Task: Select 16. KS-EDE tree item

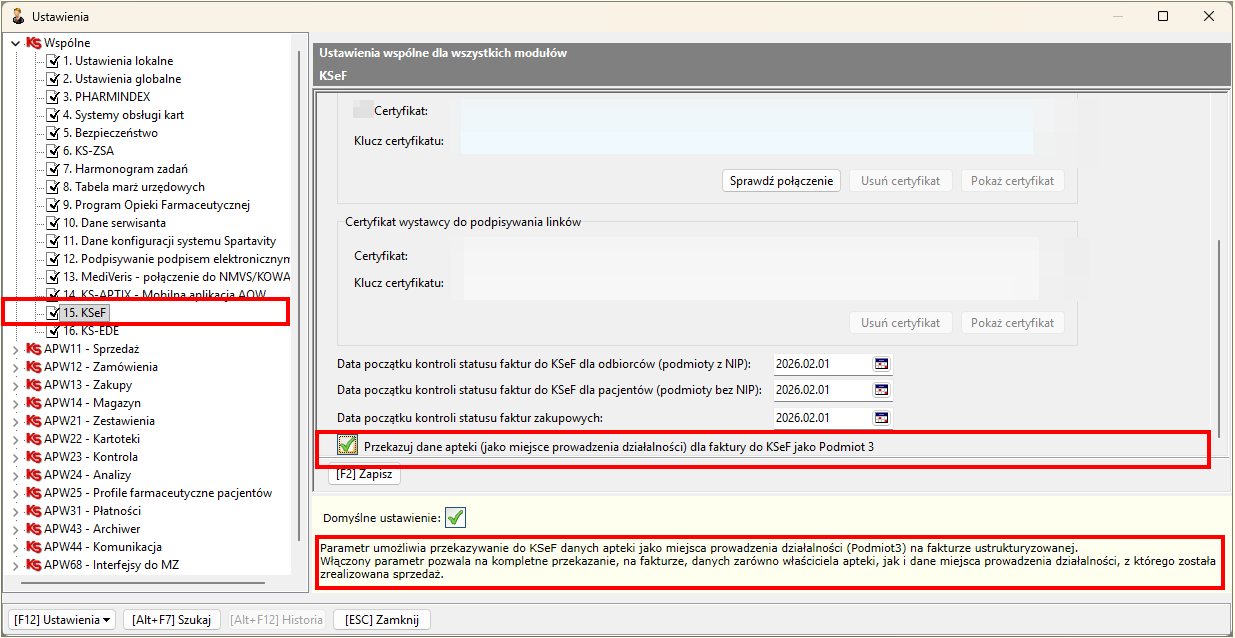Action: point(90,331)
